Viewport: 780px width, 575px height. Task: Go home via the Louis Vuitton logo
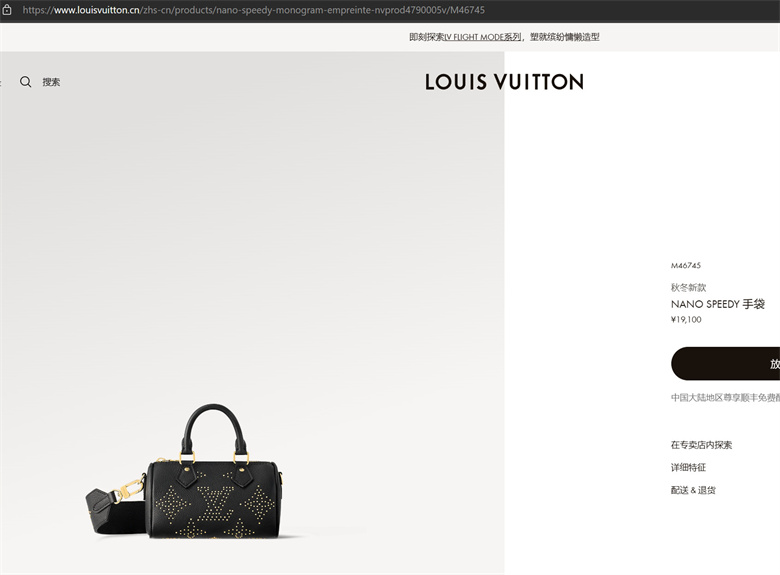504,82
